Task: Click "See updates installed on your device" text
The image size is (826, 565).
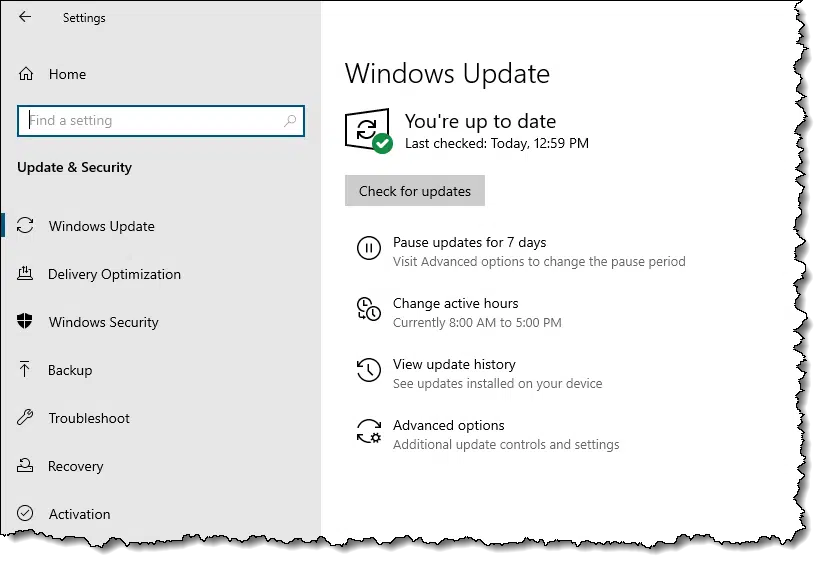Action: coord(497,383)
